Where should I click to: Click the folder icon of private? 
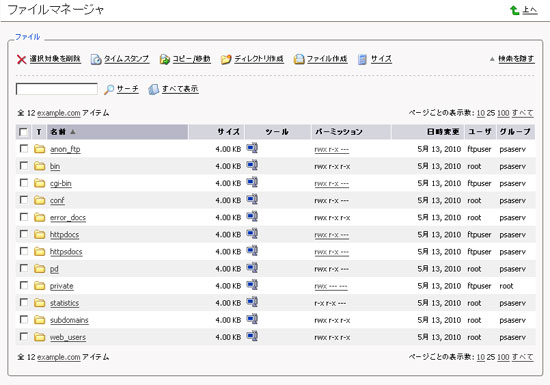tap(40, 286)
